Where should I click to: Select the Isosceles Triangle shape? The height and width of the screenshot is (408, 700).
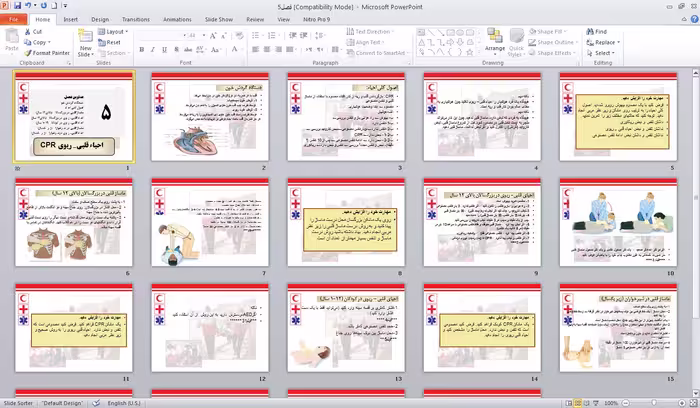click(x=421, y=42)
